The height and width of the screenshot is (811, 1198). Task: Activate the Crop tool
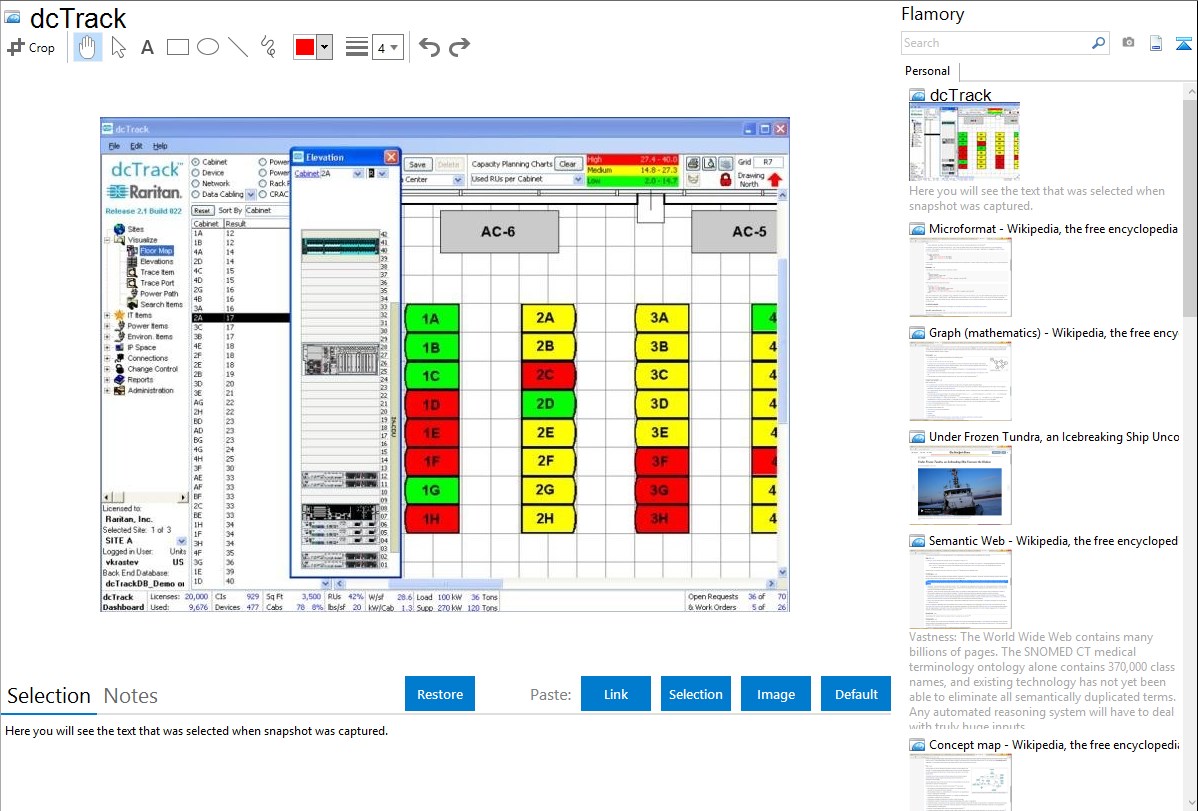point(31,47)
